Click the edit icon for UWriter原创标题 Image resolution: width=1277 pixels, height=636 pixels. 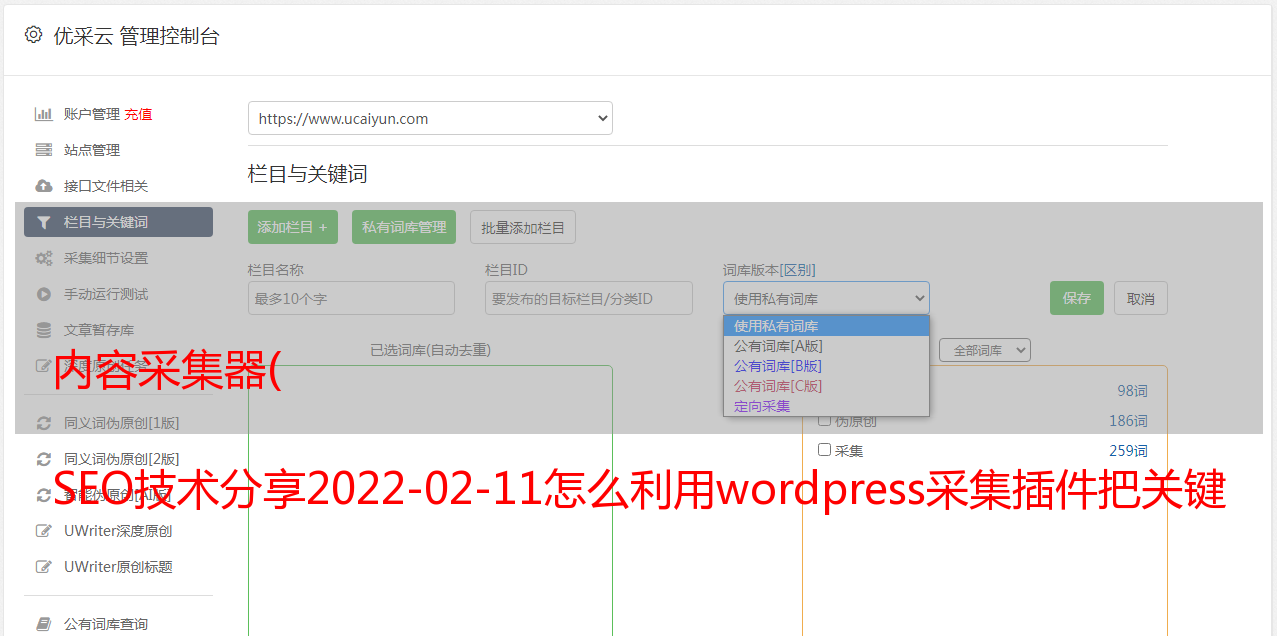tap(43, 567)
